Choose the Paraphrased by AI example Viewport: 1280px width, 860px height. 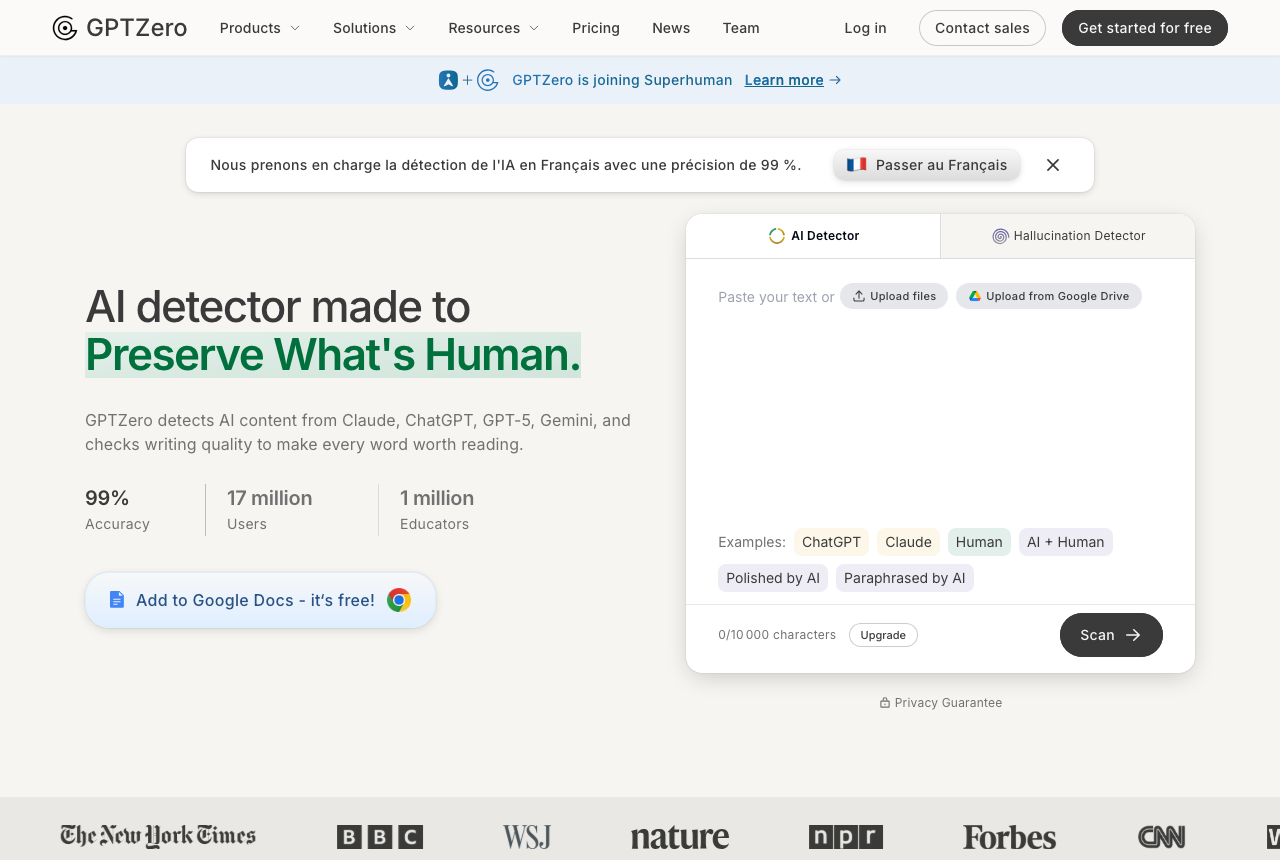coord(905,578)
